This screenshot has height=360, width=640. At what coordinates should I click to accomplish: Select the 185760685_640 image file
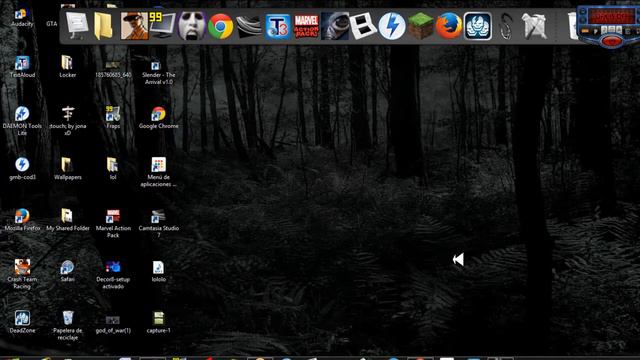[x=113, y=69]
